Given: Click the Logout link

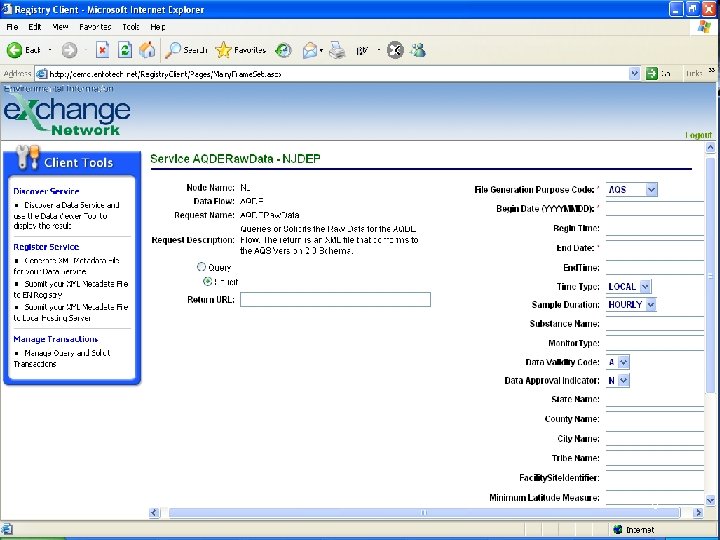Looking at the screenshot, I should (698, 135).
